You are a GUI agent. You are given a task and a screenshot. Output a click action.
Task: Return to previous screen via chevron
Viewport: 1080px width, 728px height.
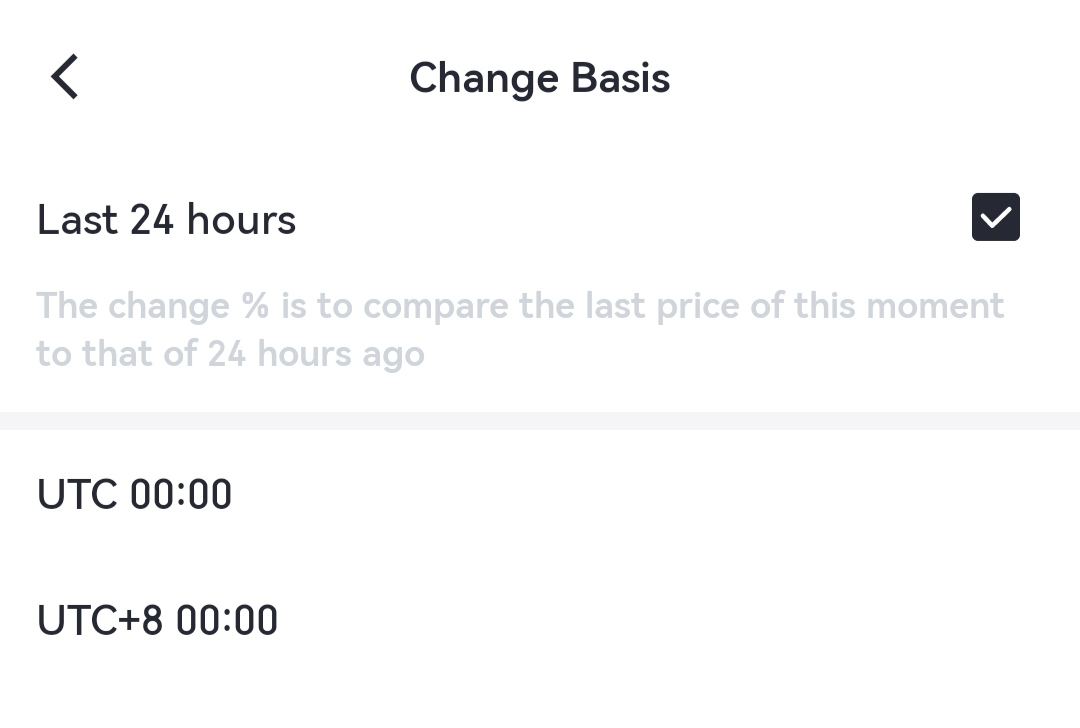click(x=65, y=77)
